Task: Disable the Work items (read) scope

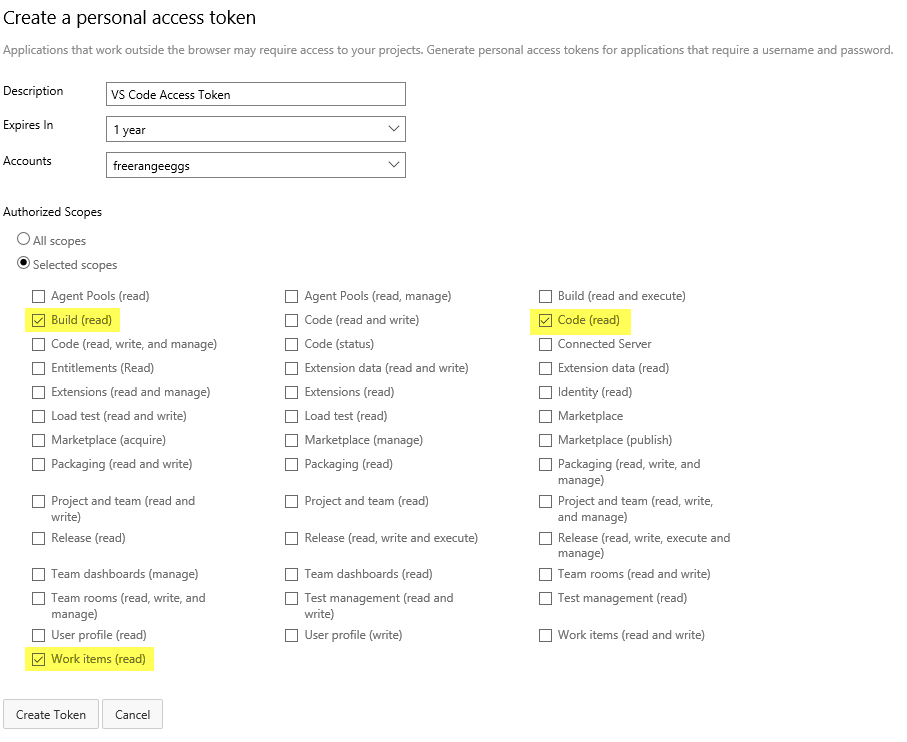Action: point(38,659)
